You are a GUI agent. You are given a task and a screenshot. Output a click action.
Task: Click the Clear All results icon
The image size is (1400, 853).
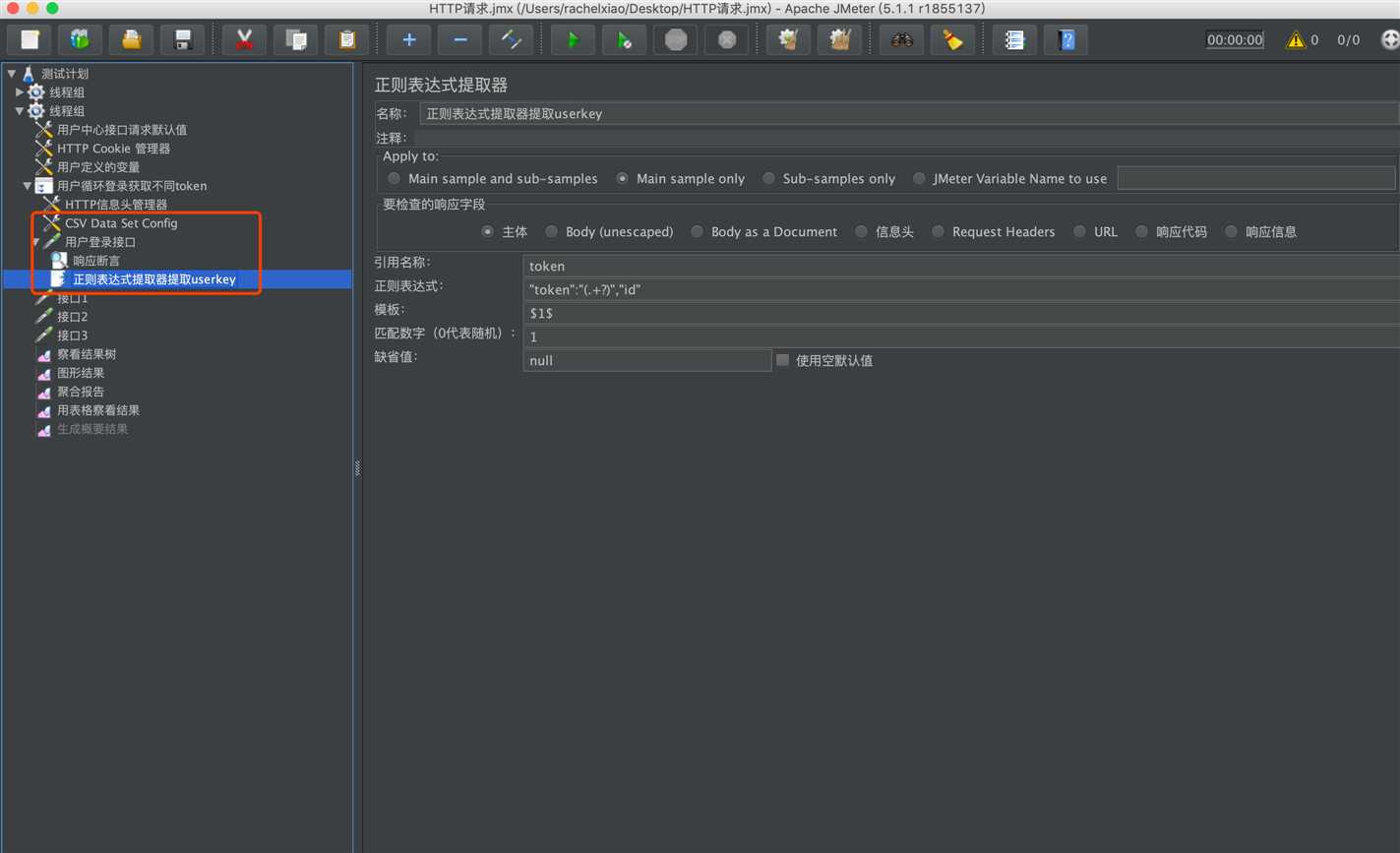pyautogui.click(x=839, y=39)
